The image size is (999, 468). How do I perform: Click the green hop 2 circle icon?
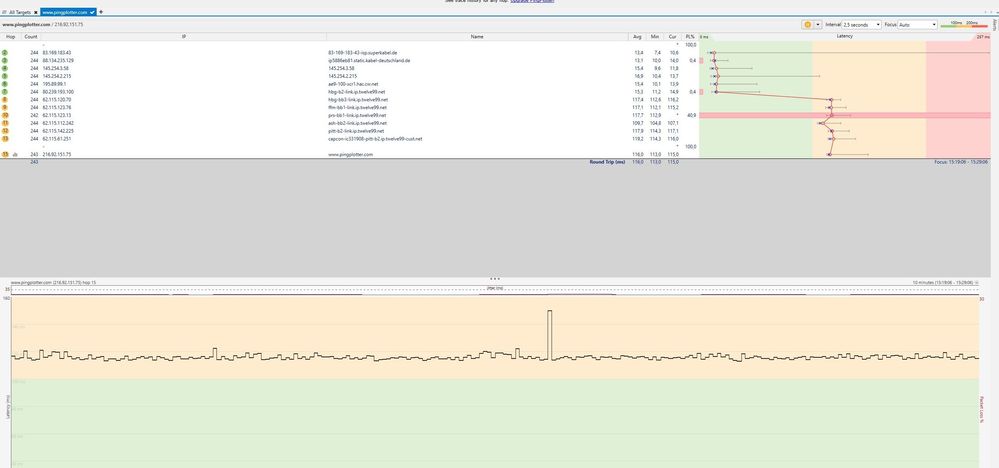click(5, 52)
